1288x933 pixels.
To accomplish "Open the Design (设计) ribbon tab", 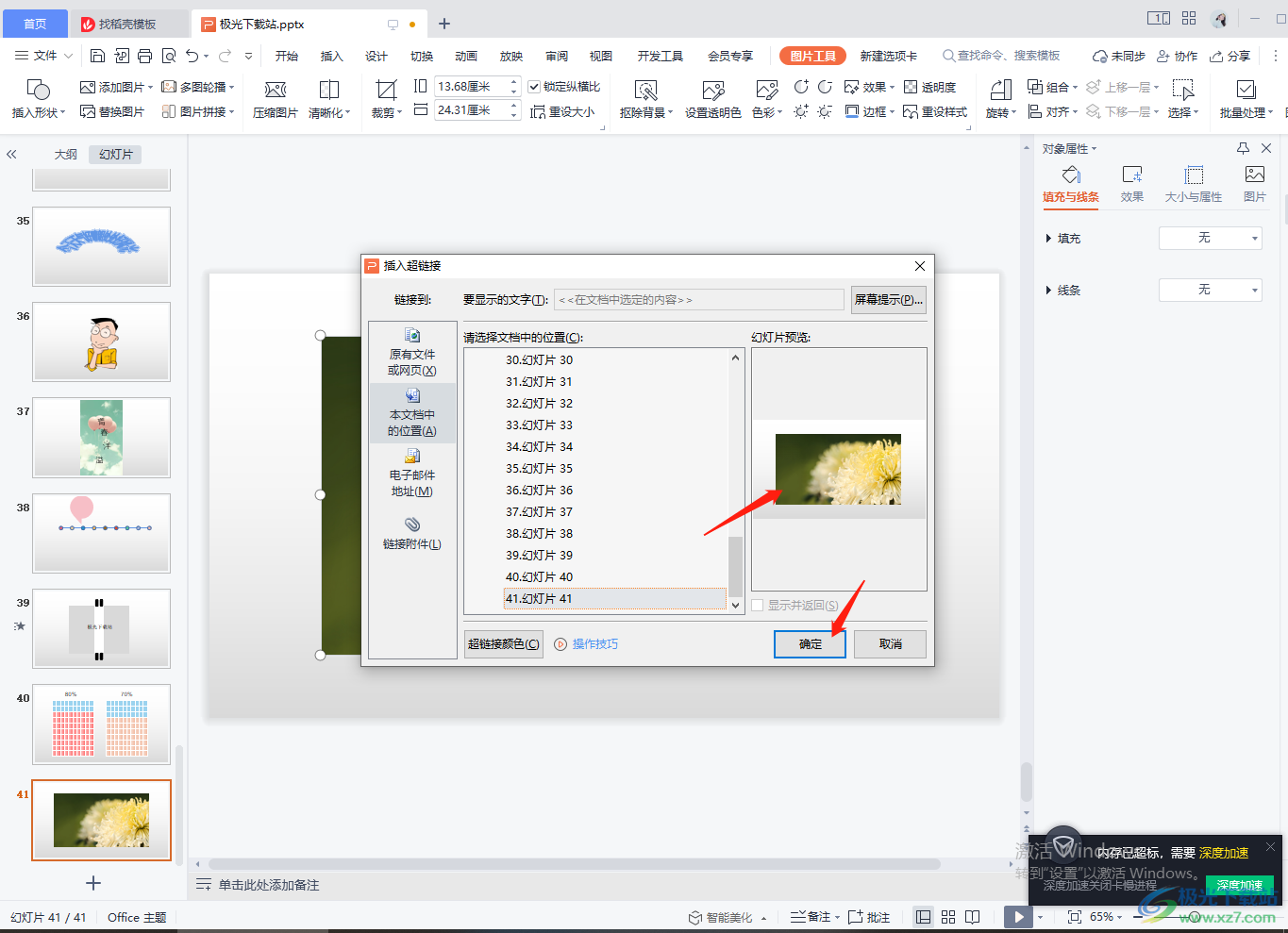I will (x=376, y=56).
